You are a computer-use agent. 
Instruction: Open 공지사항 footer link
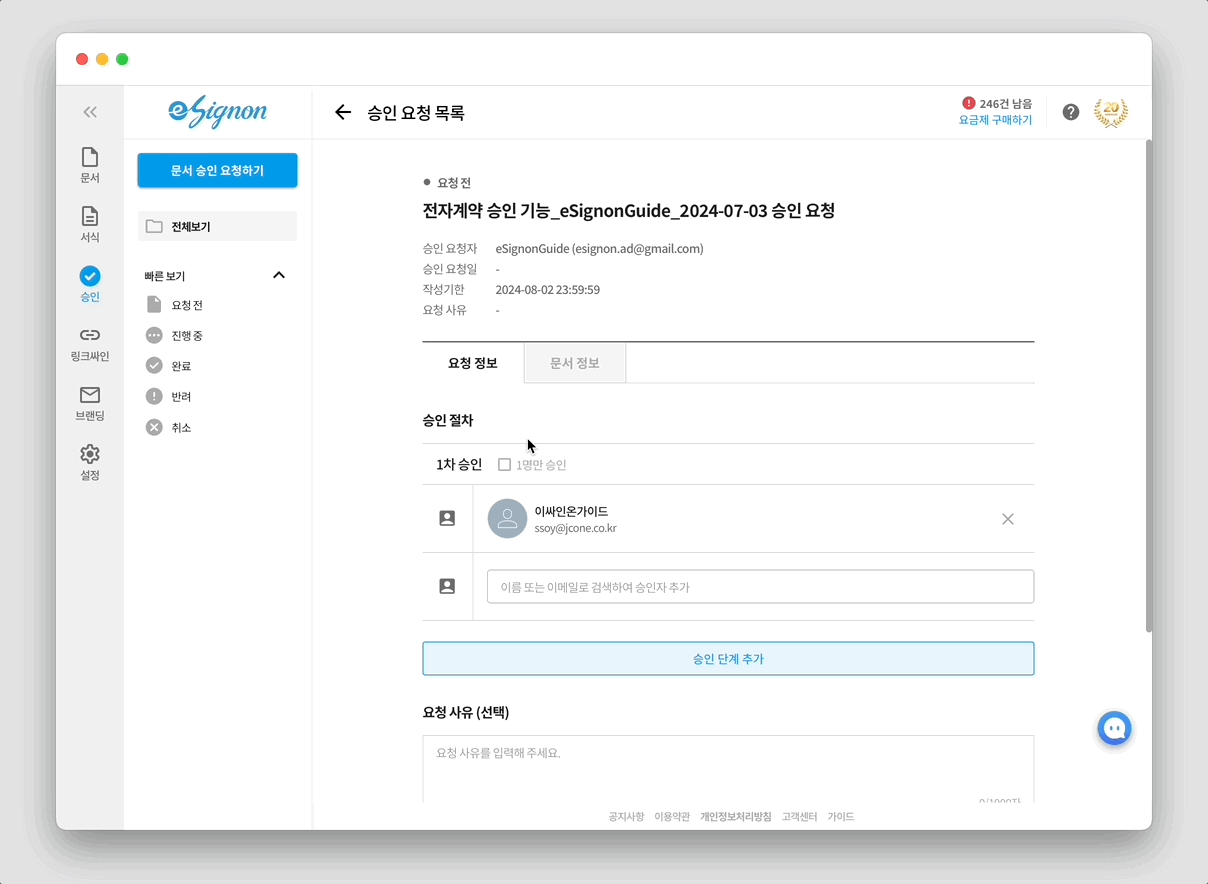(x=626, y=817)
